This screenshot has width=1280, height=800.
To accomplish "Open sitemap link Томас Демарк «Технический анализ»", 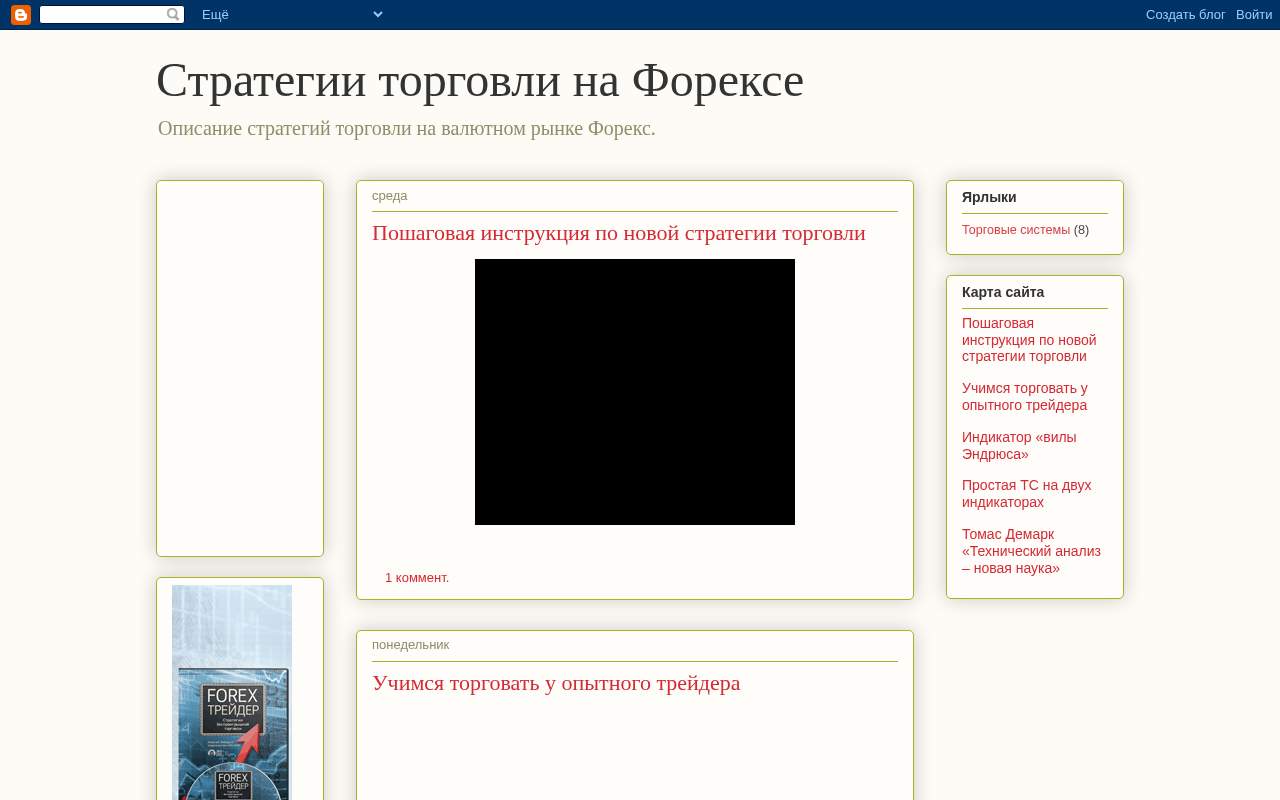I will coord(1031,551).
